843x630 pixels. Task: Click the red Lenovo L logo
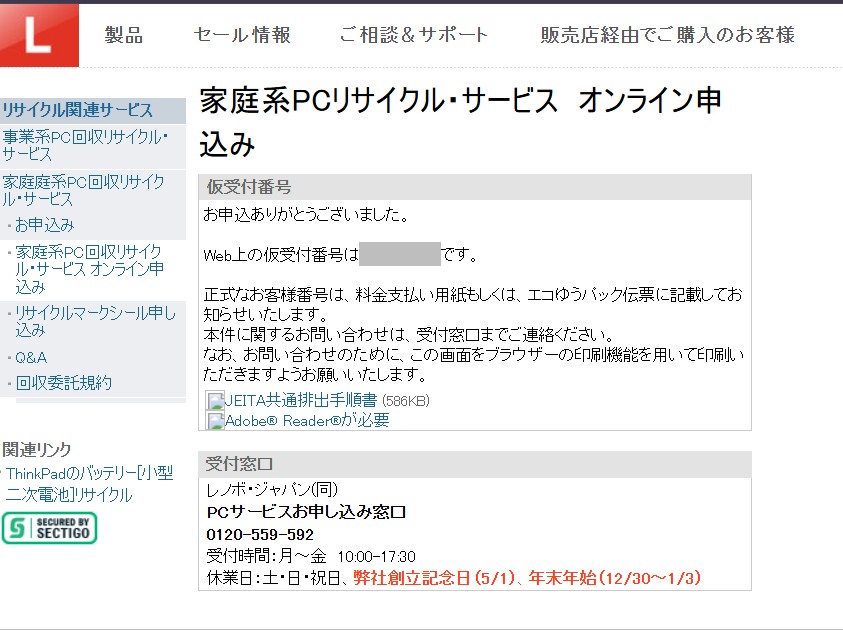tap(39, 35)
